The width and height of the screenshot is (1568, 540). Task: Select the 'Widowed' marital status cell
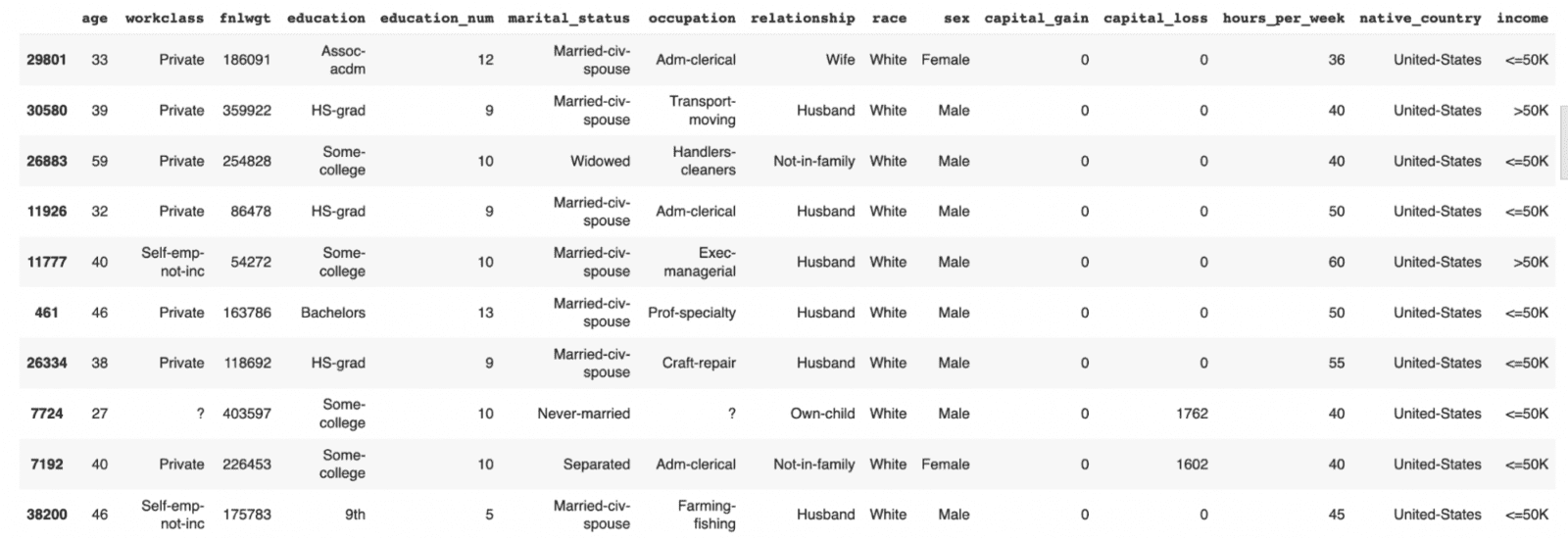[x=600, y=161]
